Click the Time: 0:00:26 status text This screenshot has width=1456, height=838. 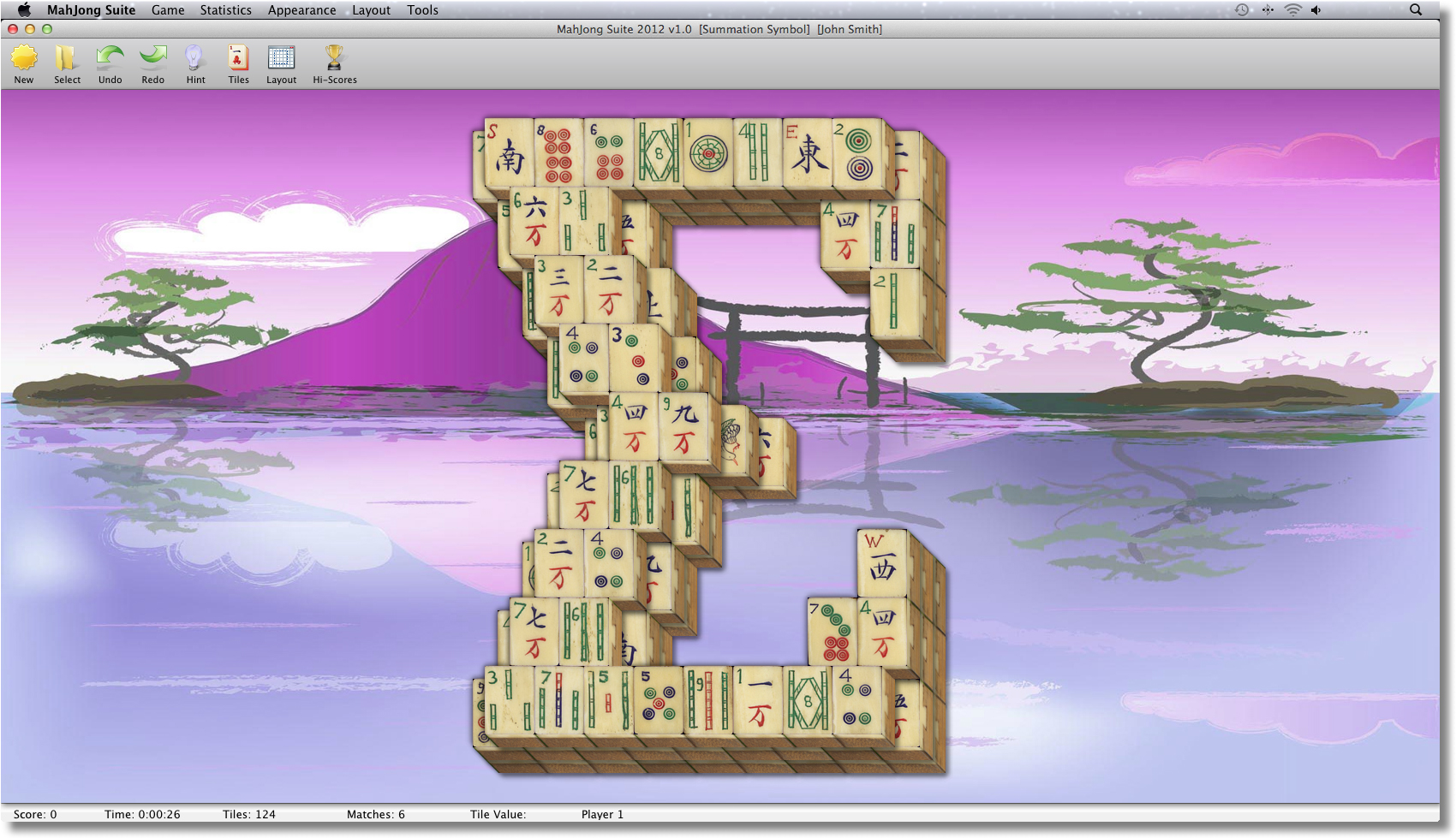[x=142, y=814]
